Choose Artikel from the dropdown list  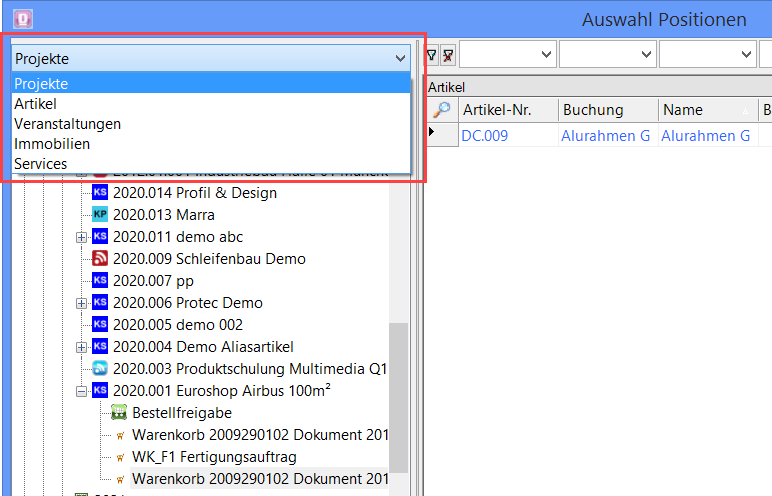36,104
